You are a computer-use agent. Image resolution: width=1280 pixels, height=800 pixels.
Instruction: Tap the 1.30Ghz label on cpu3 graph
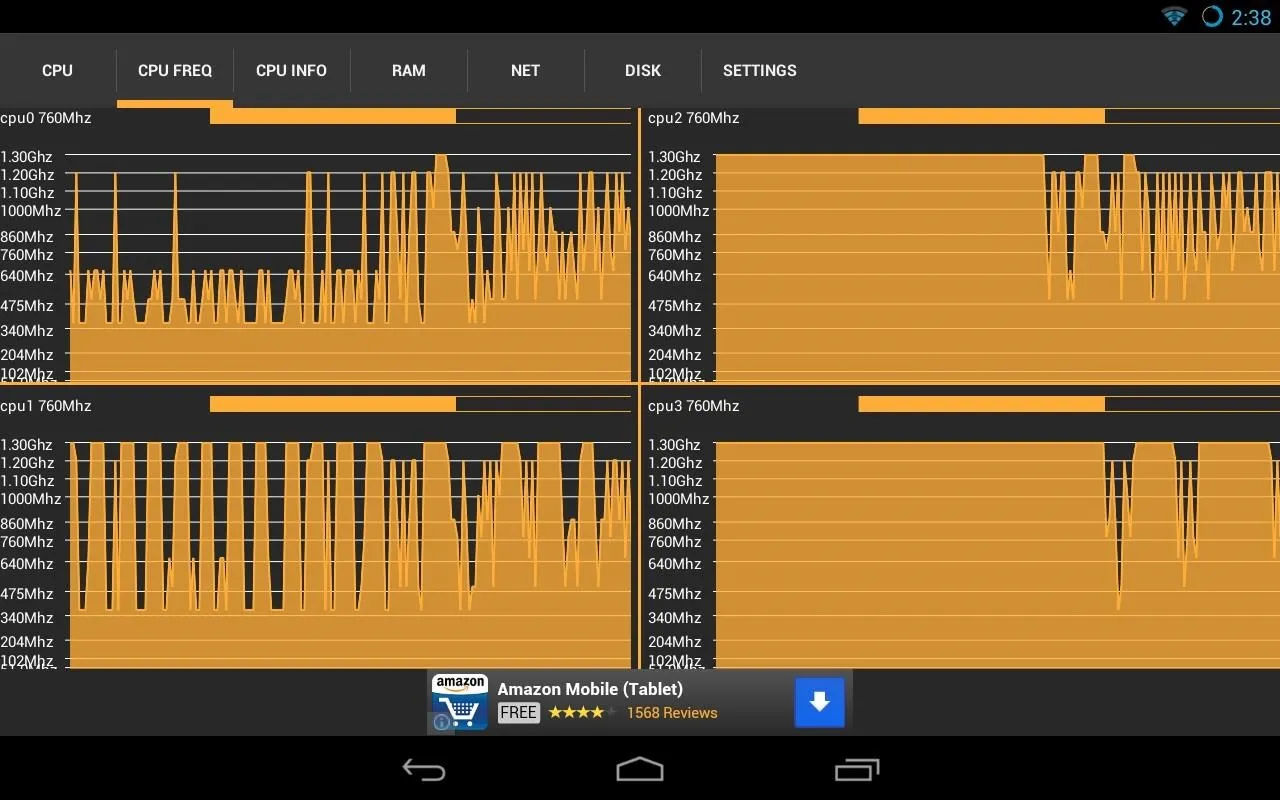coord(675,445)
